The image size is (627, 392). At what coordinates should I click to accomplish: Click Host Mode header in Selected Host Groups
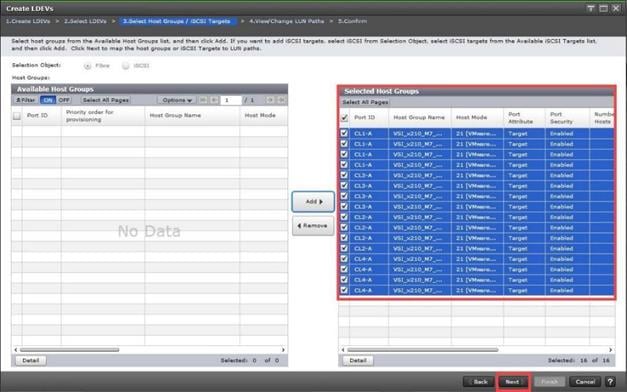click(x=477, y=118)
